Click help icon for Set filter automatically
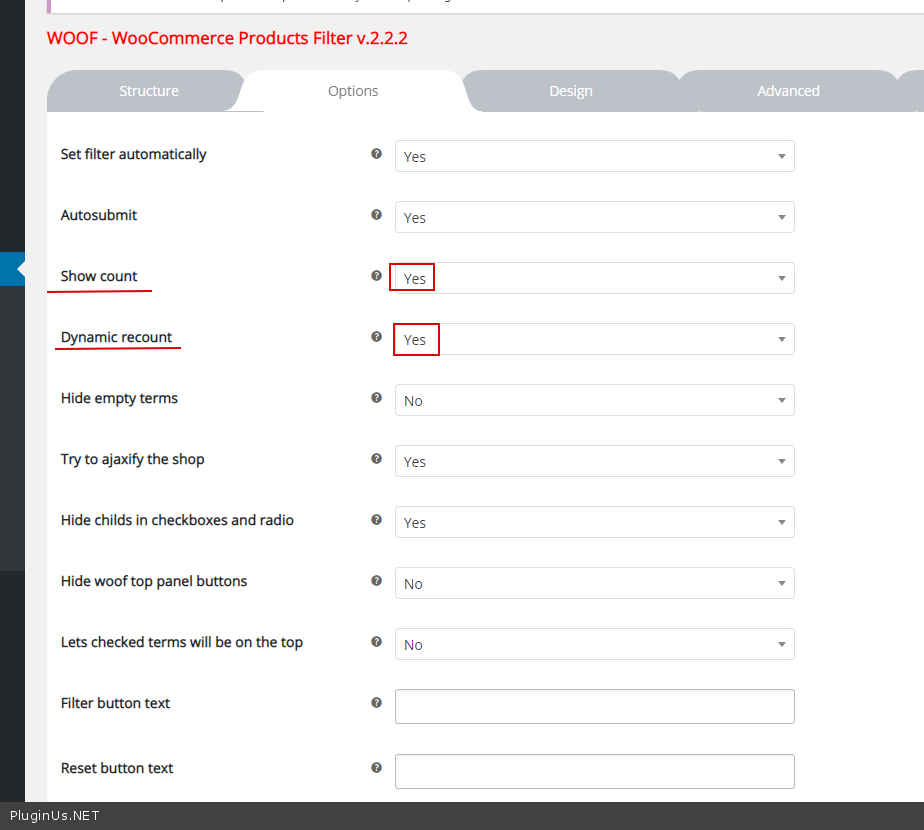Viewport: 924px width, 830px height. click(377, 154)
